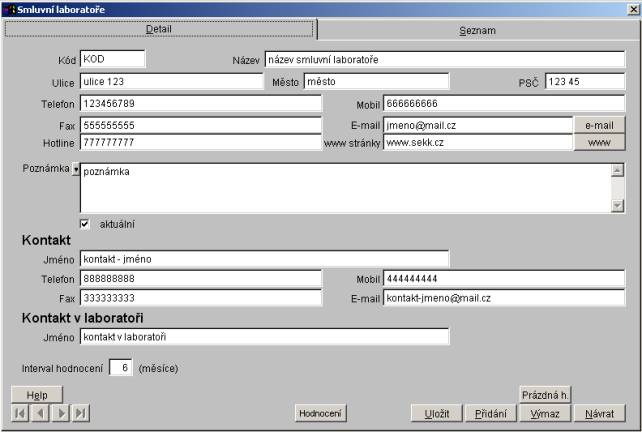
Task: Open the Hodnocení dialog
Action: coord(321,413)
